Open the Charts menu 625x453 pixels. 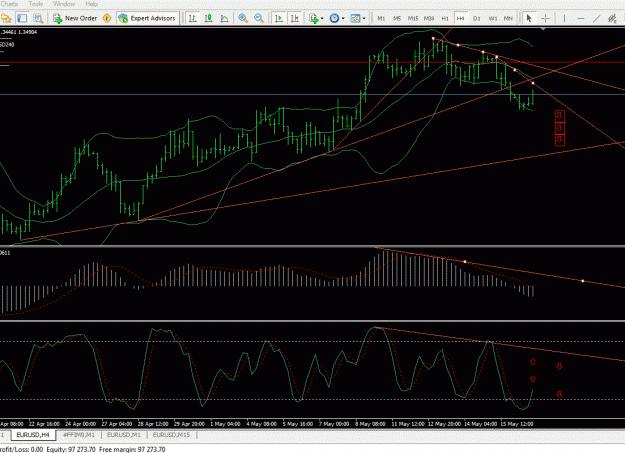pyautogui.click(x=10, y=4)
